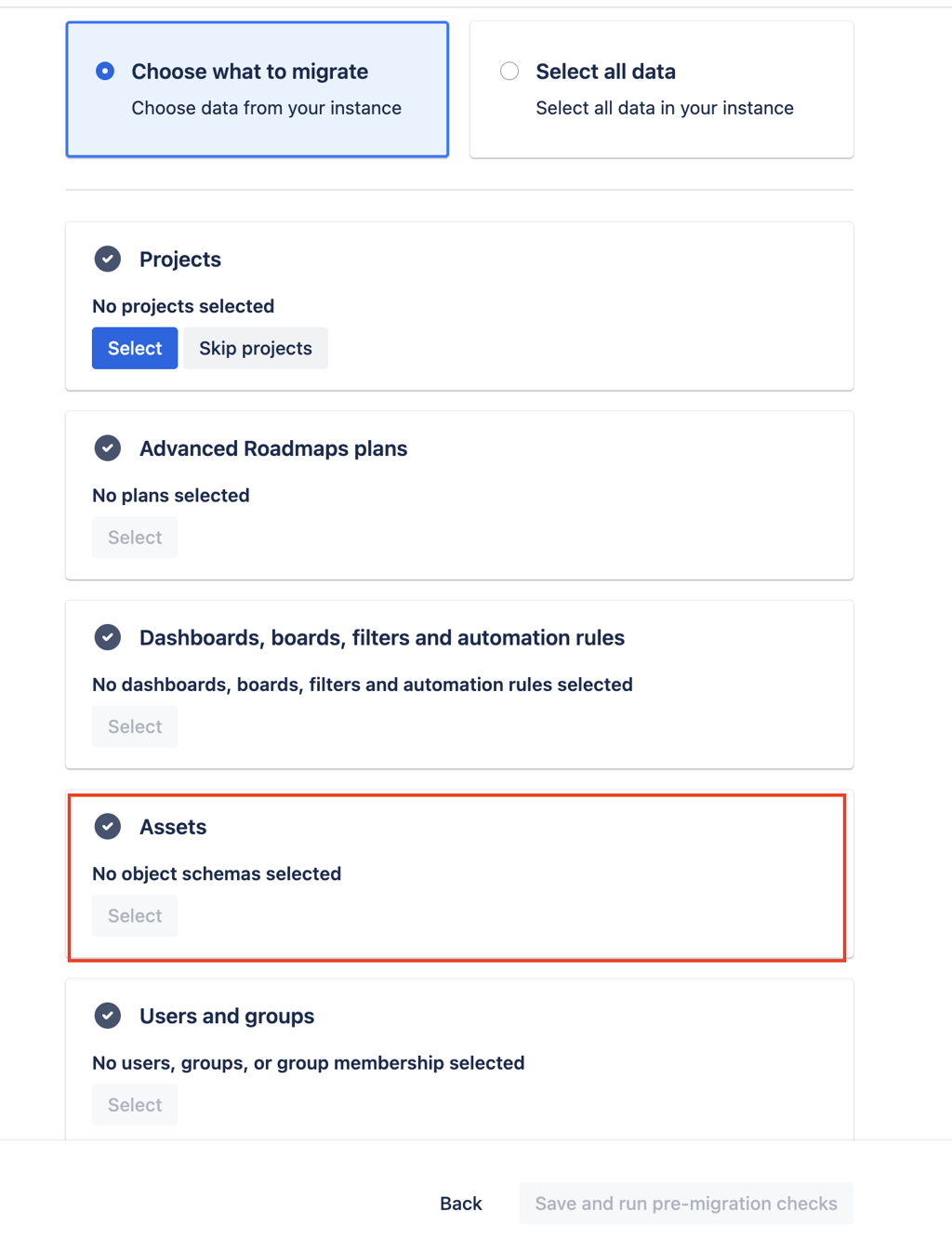Viewport: 952px width, 1252px height.
Task: Click the 'Choose what to migrate' card title
Action: click(250, 72)
